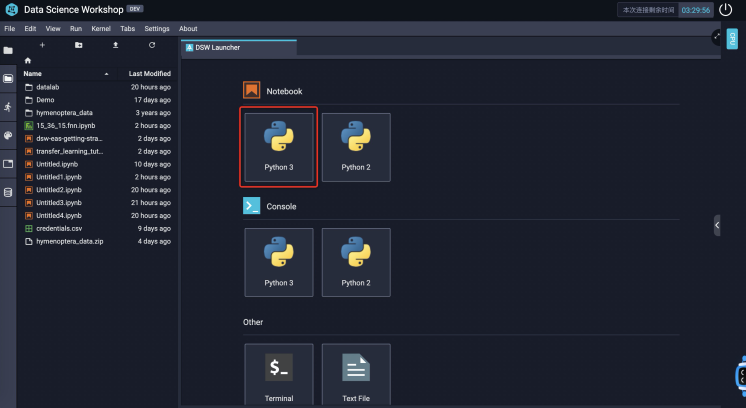Open the tabs panel sidebar icon
The width and height of the screenshot is (746, 408).
click(8, 164)
